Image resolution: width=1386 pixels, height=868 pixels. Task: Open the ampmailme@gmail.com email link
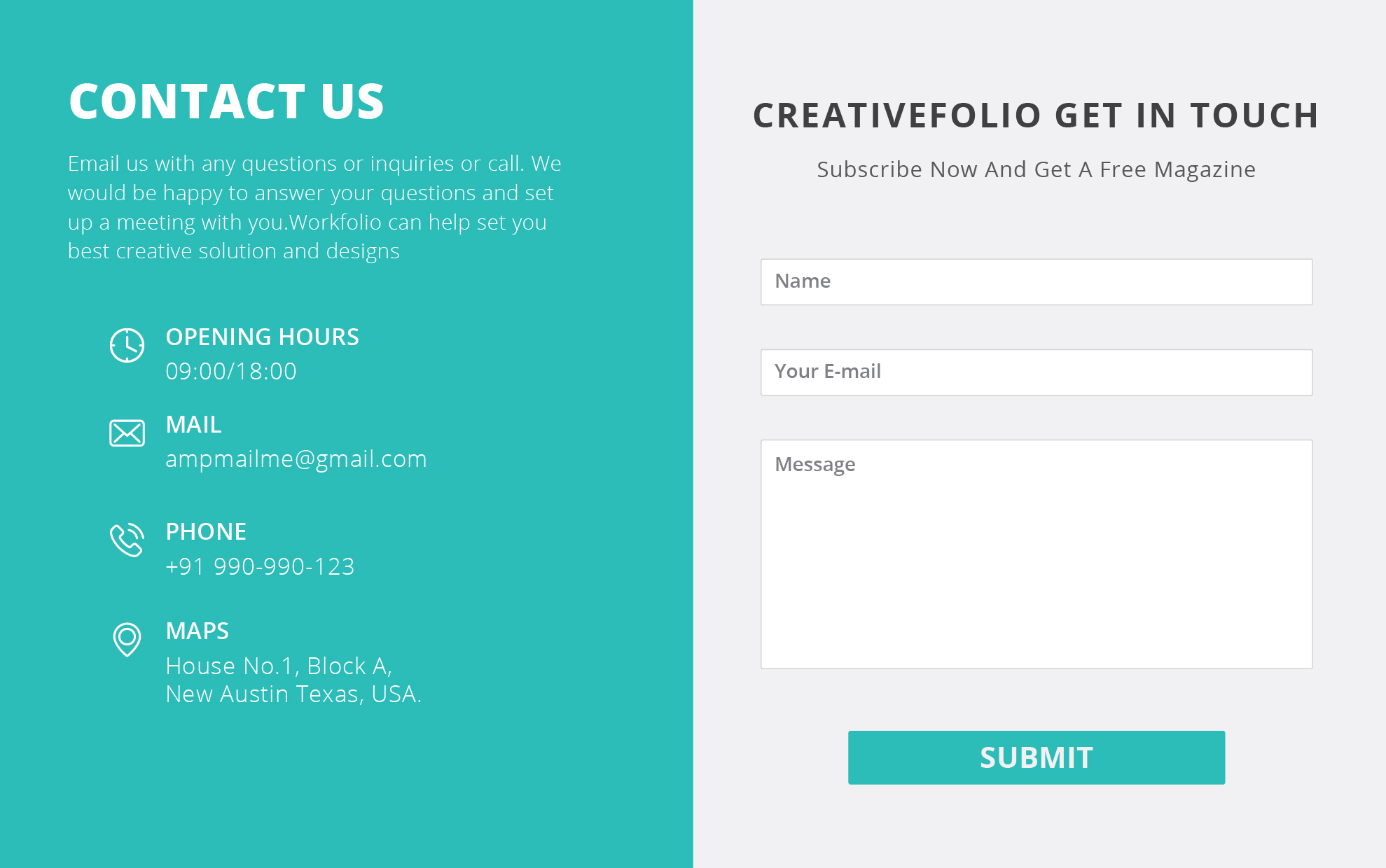[296, 459]
